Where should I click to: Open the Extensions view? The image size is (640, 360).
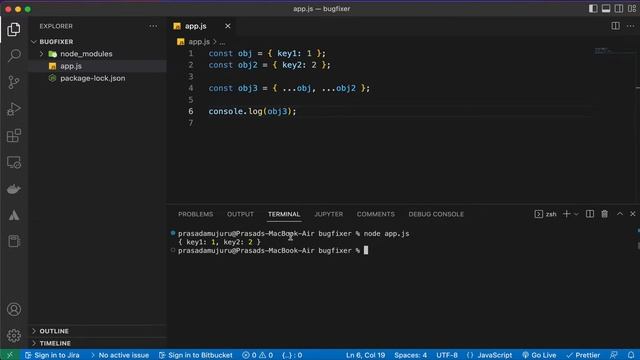tap(14, 136)
